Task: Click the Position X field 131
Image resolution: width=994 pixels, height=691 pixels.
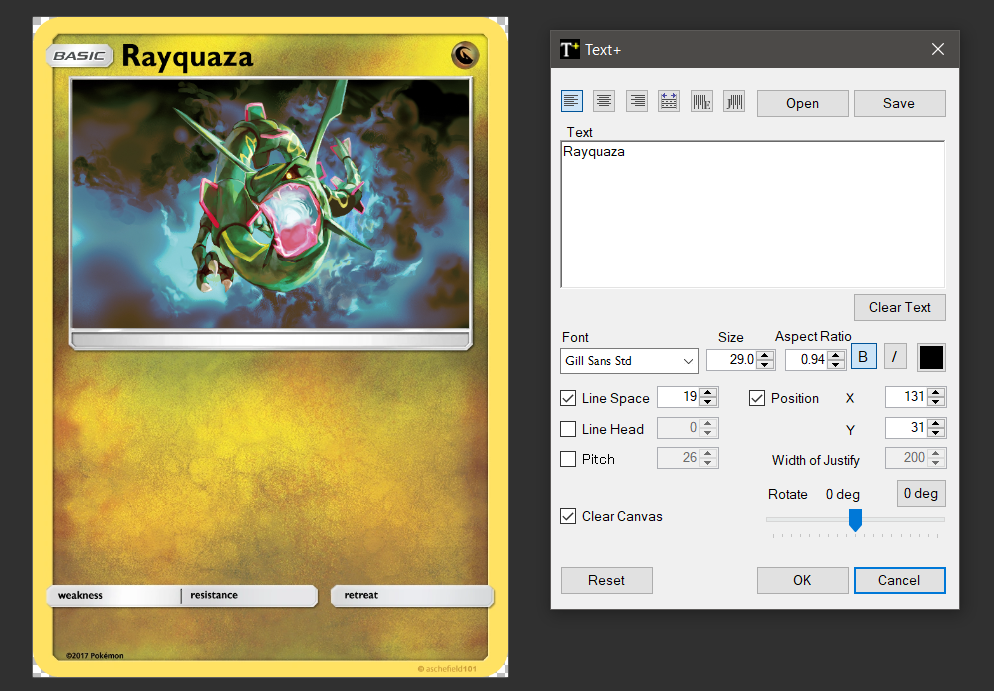Action: coord(907,397)
